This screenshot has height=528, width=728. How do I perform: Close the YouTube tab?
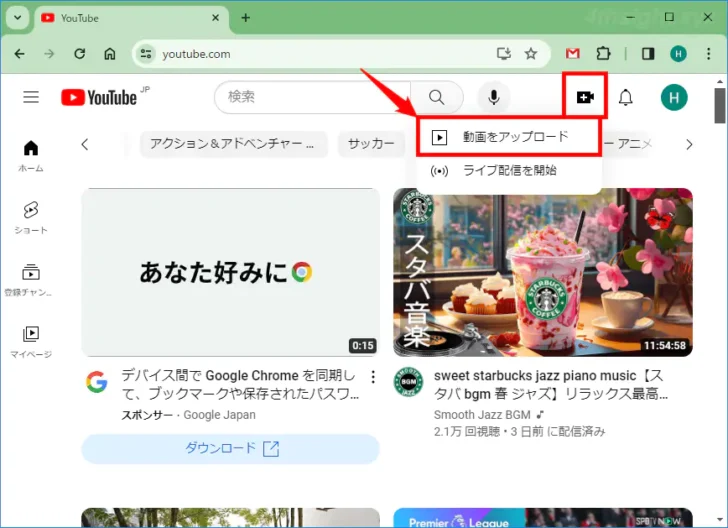click(x=215, y=18)
